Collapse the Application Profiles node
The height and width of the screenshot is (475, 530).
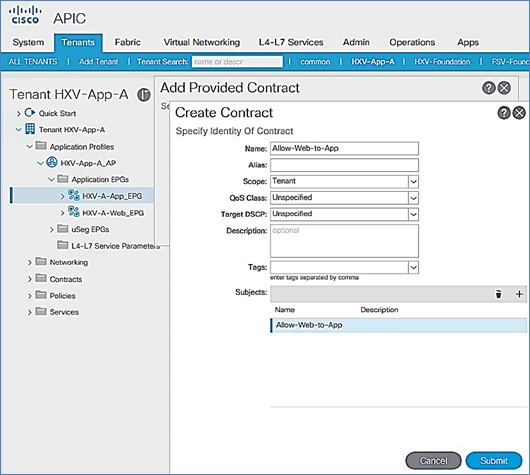[x=29, y=147]
